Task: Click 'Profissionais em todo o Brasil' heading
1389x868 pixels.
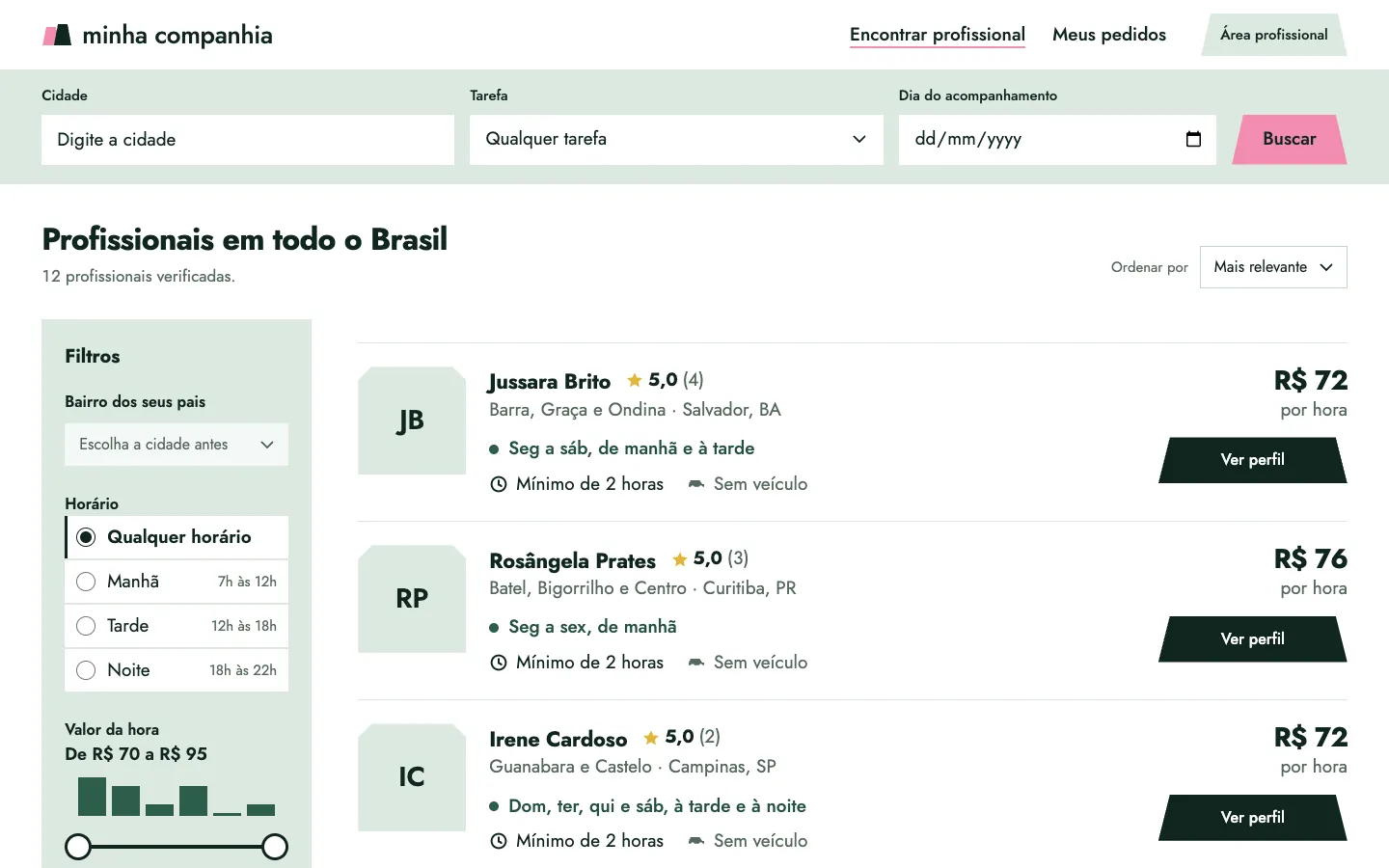Action: pyautogui.click(x=245, y=239)
